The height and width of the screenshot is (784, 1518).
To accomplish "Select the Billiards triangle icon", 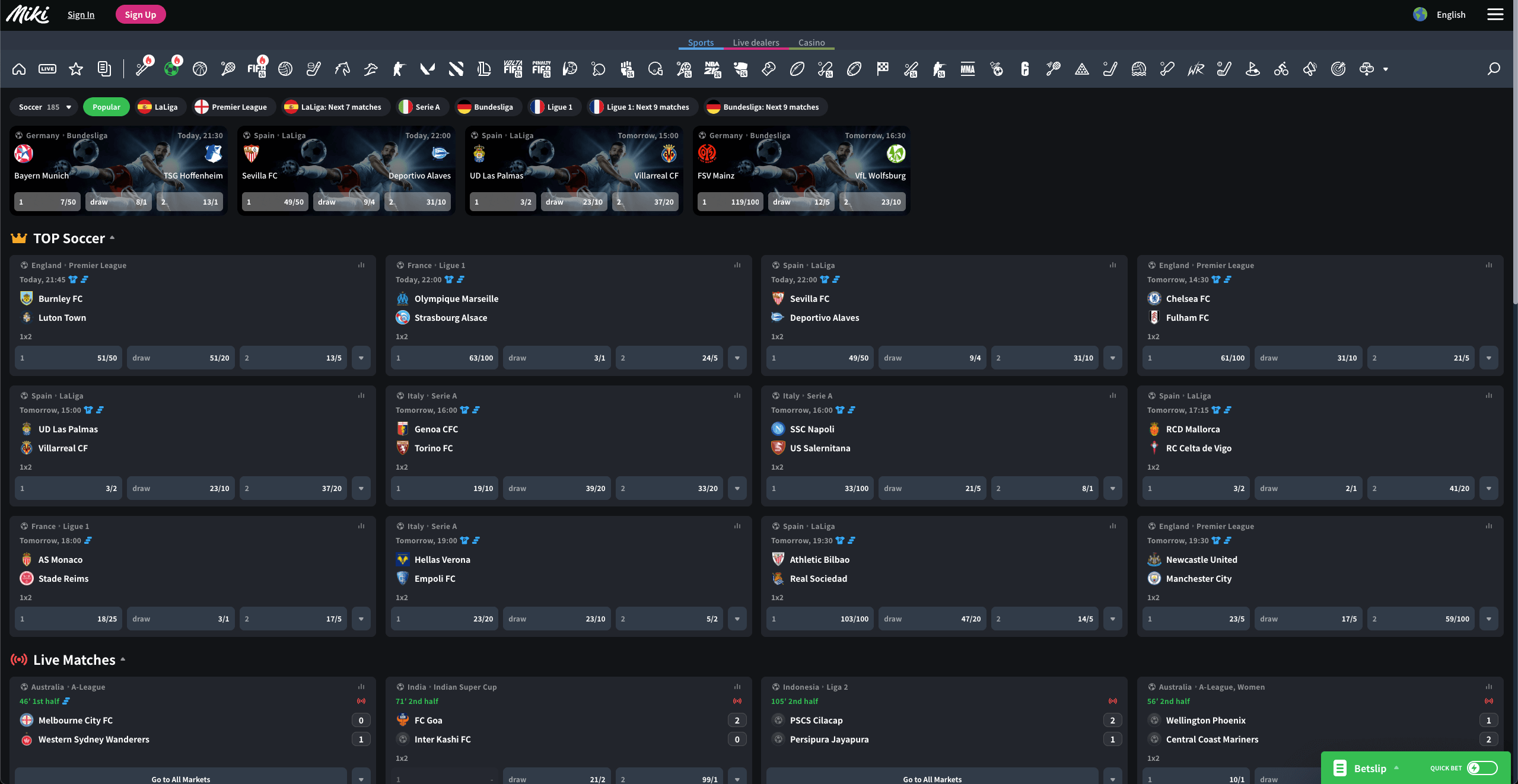I will tap(1082, 69).
